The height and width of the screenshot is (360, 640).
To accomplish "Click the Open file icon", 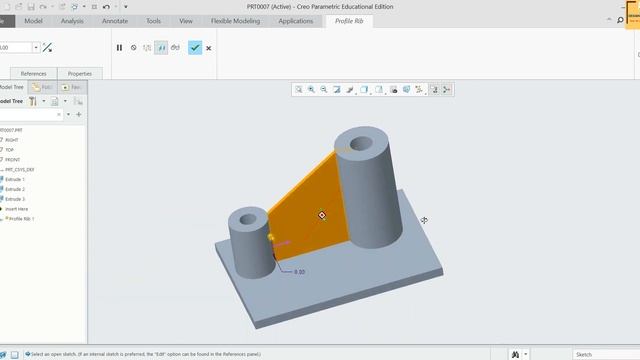I will click(x=19, y=7).
